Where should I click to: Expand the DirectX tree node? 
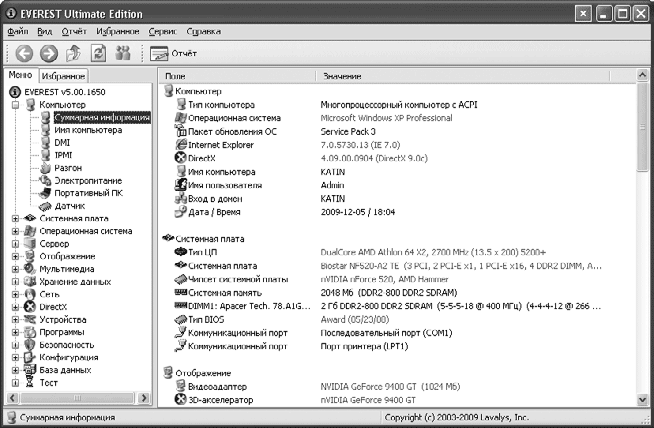(x=16, y=307)
